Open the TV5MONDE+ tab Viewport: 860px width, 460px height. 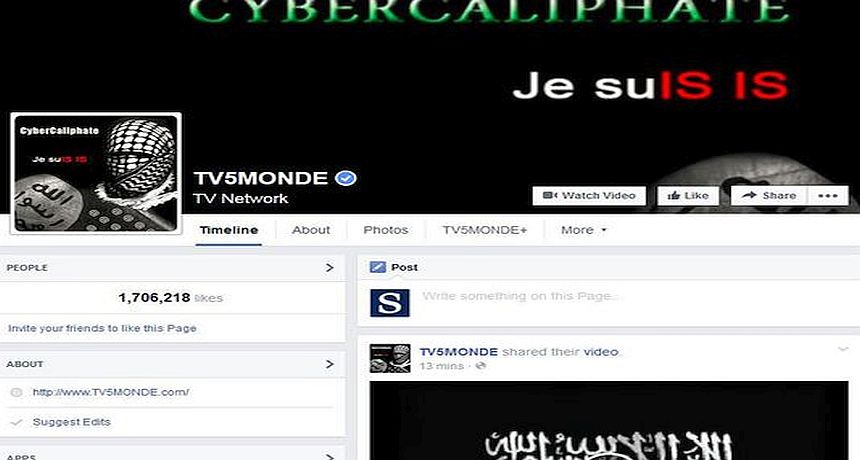coord(485,230)
